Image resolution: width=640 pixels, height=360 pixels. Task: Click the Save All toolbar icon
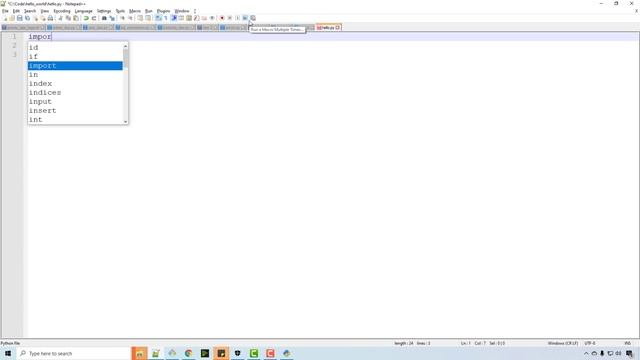tap(27, 18)
